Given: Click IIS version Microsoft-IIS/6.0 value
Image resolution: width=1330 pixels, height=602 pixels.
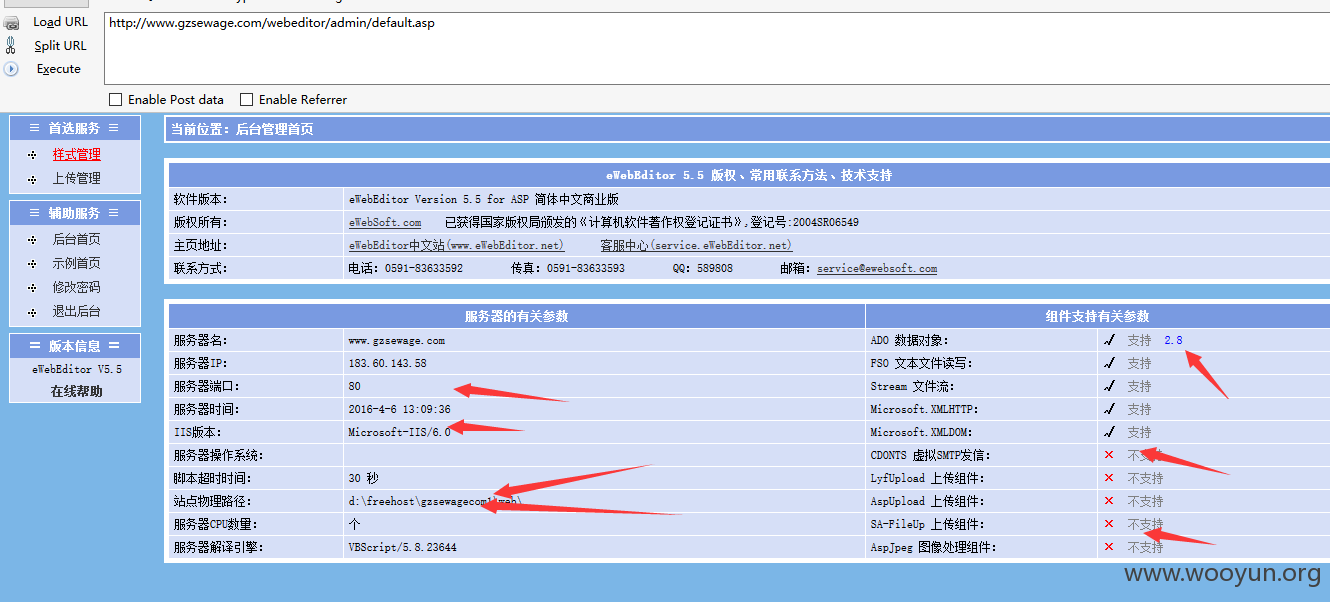Looking at the screenshot, I should click(x=399, y=432).
